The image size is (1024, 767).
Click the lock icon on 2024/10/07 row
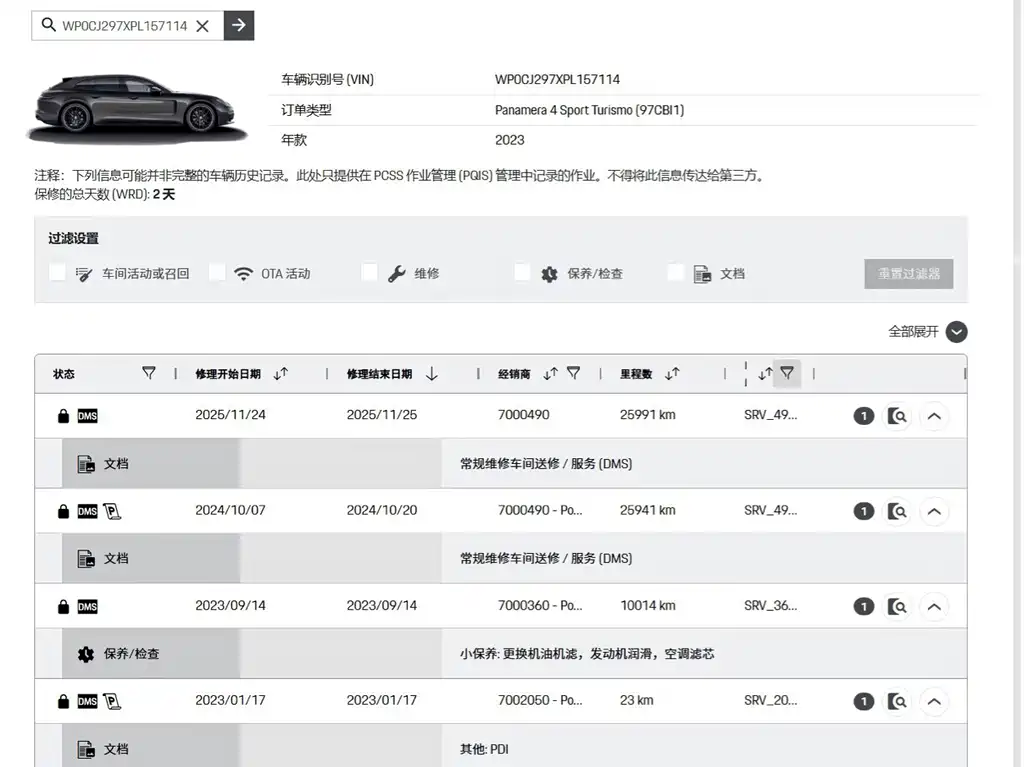point(63,511)
